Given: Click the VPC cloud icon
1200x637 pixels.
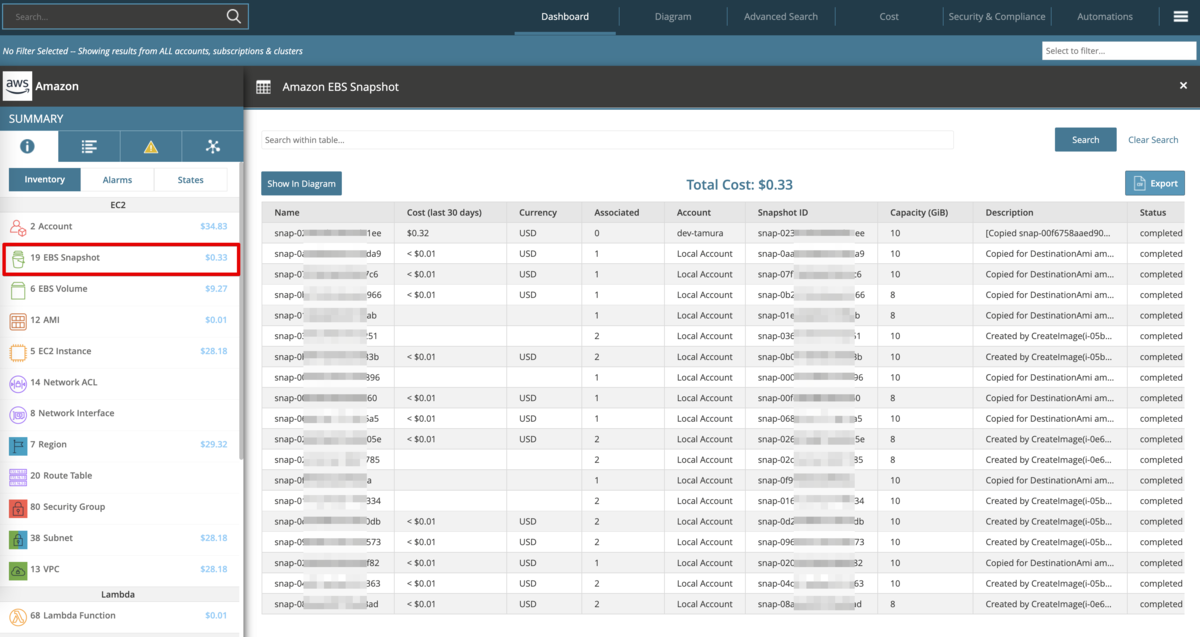Looking at the screenshot, I should [x=17, y=569].
